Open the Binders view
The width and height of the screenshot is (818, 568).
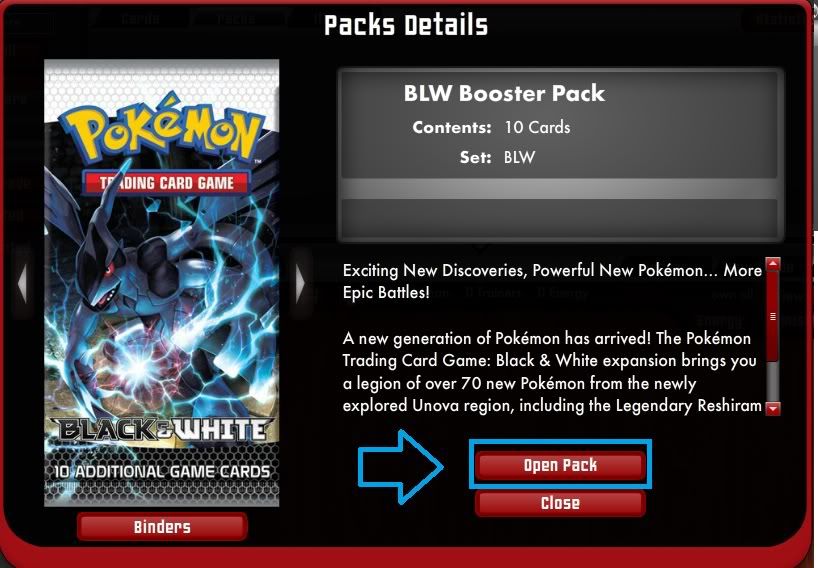click(x=162, y=527)
